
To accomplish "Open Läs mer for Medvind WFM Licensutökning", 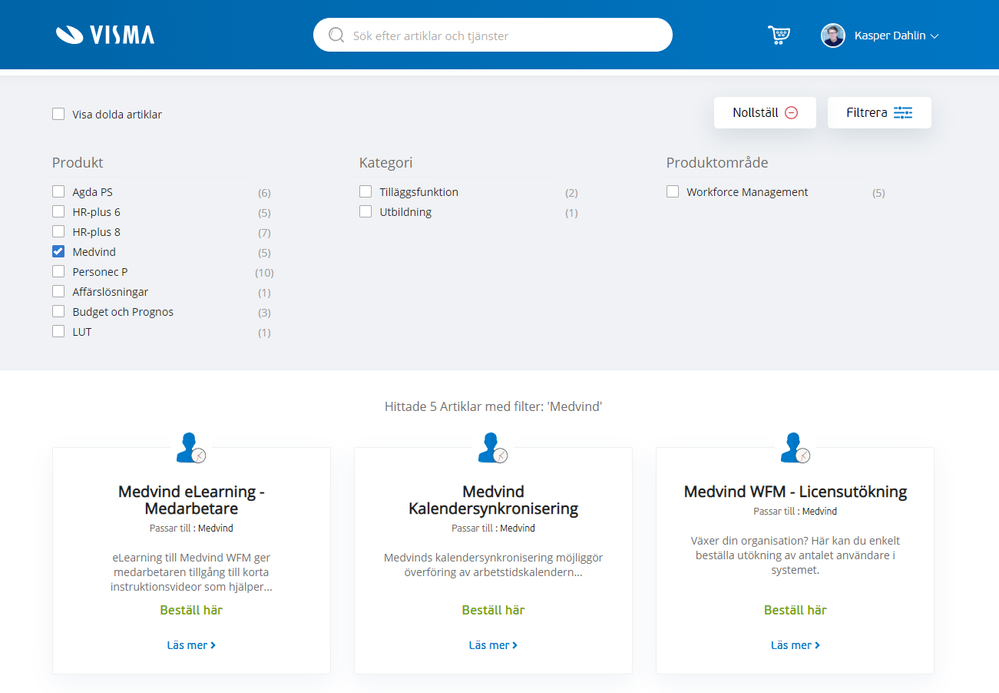I will coord(795,645).
